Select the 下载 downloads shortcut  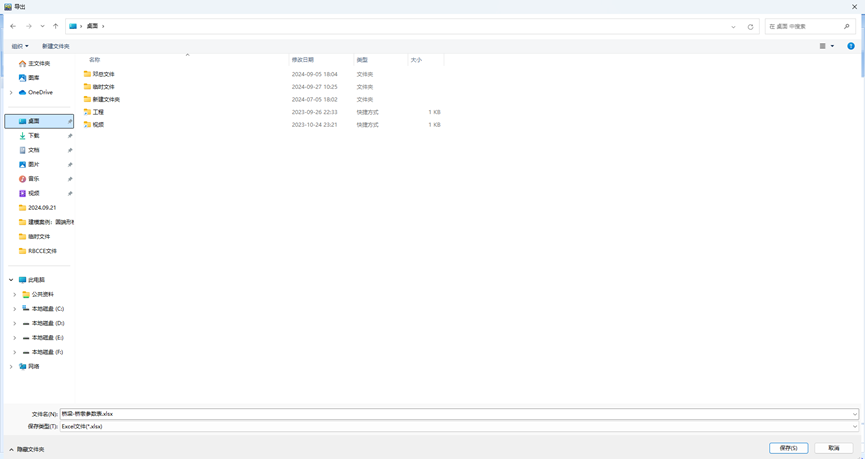[33, 136]
